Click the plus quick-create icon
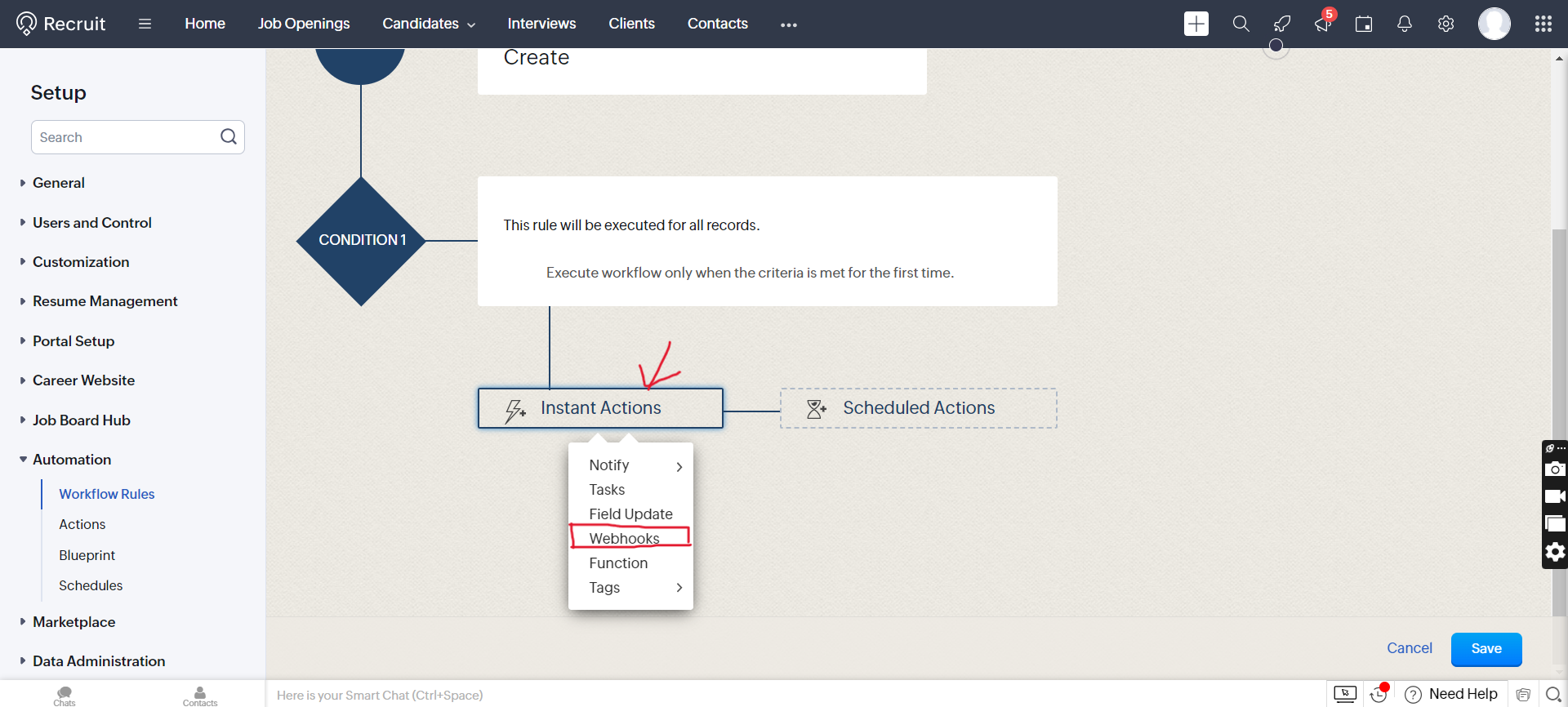 tap(1196, 24)
